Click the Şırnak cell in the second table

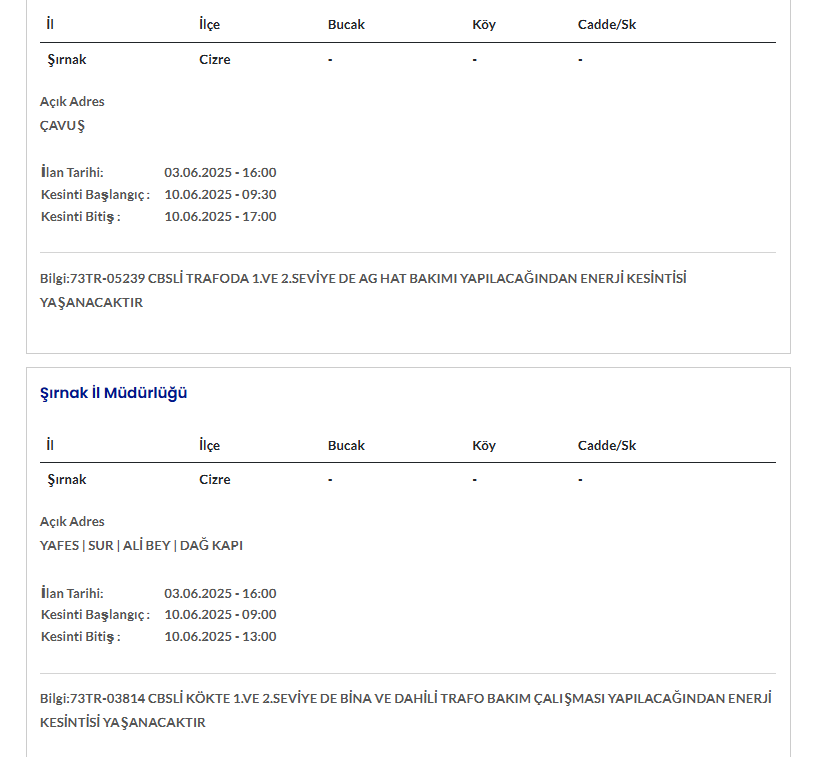coord(67,479)
